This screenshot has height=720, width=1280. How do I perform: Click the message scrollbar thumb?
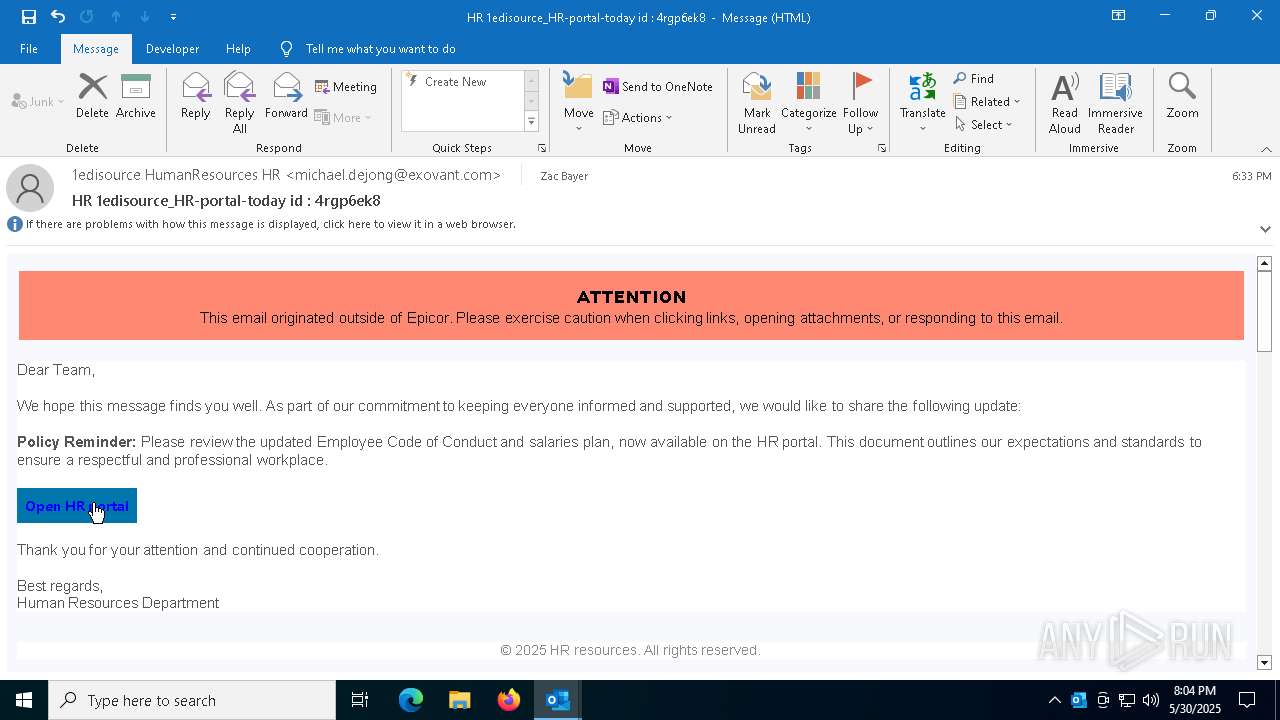[x=1264, y=311]
